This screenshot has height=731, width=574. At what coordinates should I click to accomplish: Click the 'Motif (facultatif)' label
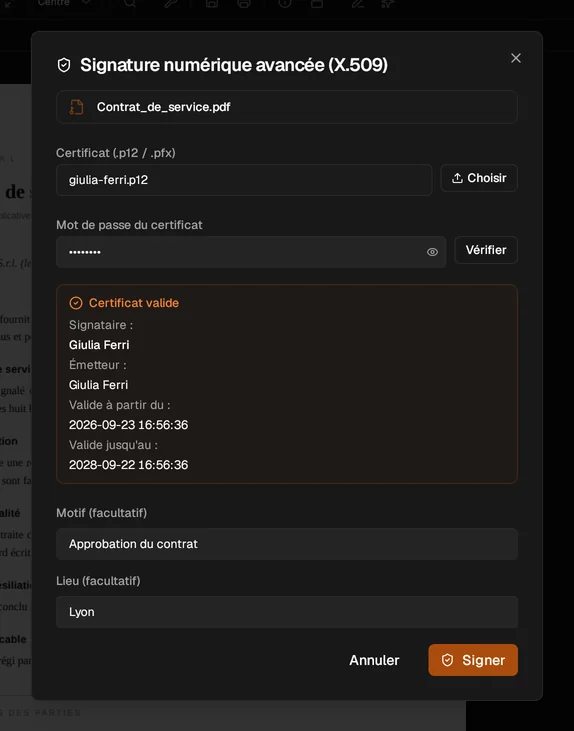pyautogui.click(x=102, y=513)
